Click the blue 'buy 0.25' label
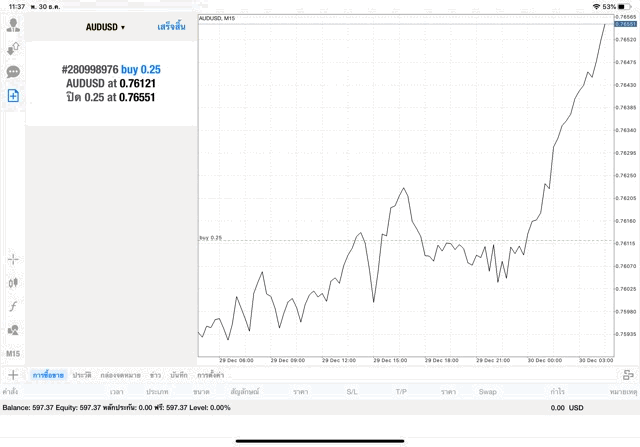 [x=141, y=69]
